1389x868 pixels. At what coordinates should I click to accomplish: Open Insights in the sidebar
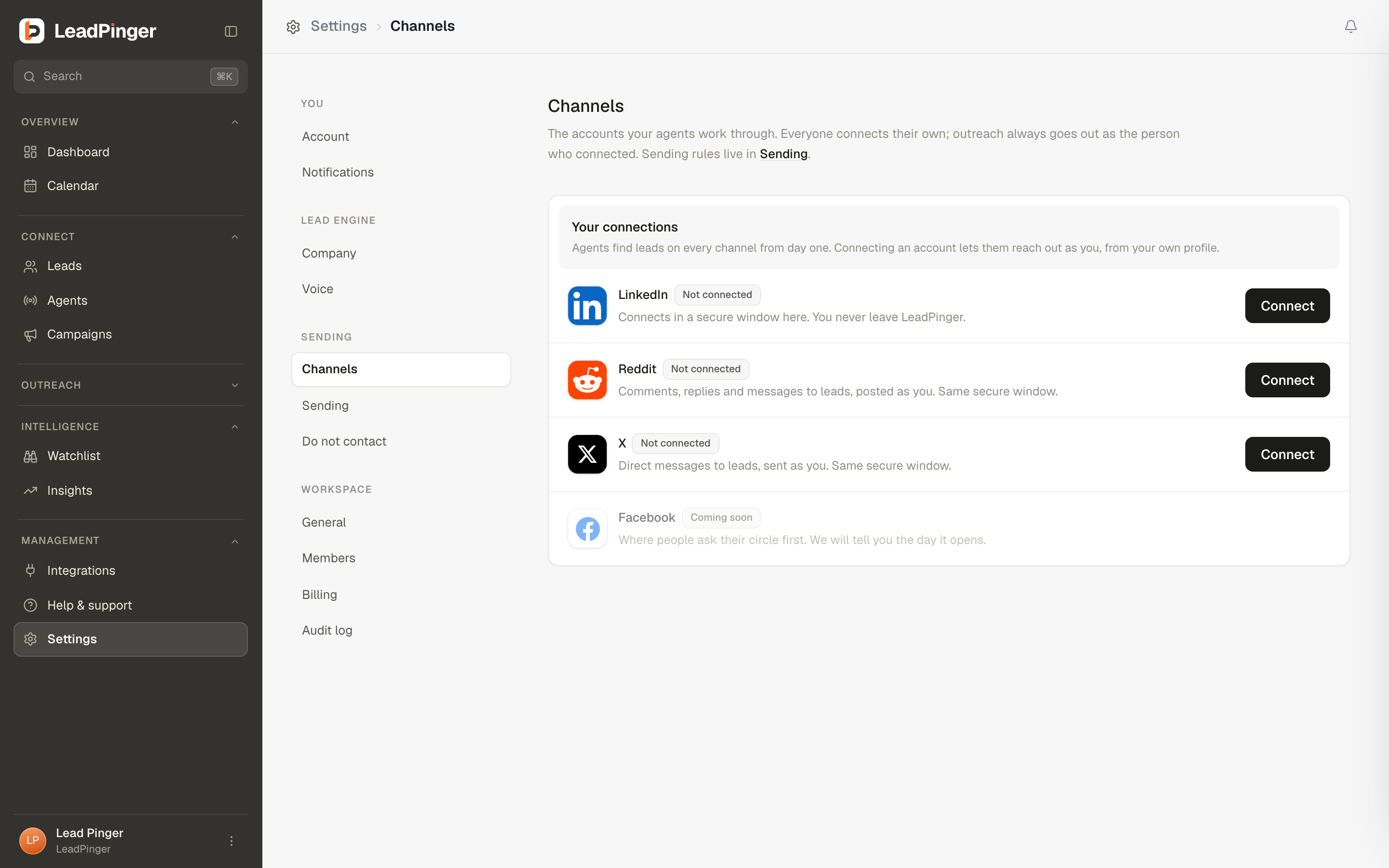(x=130, y=490)
